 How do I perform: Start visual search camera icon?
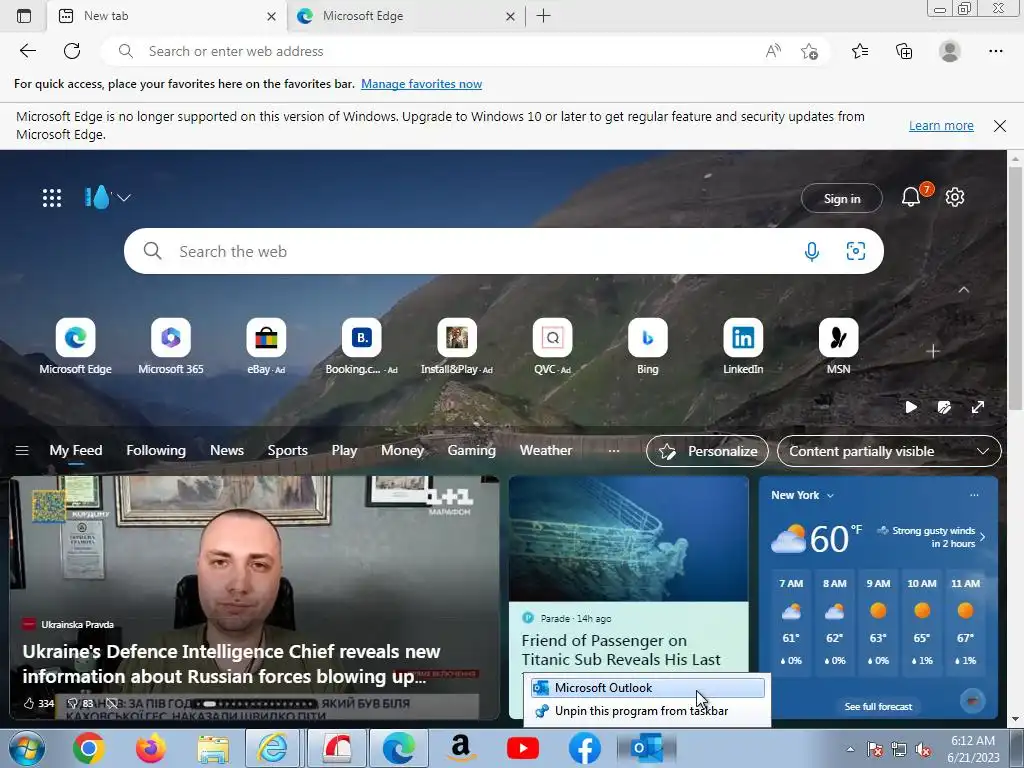click(x=856, y=251)
